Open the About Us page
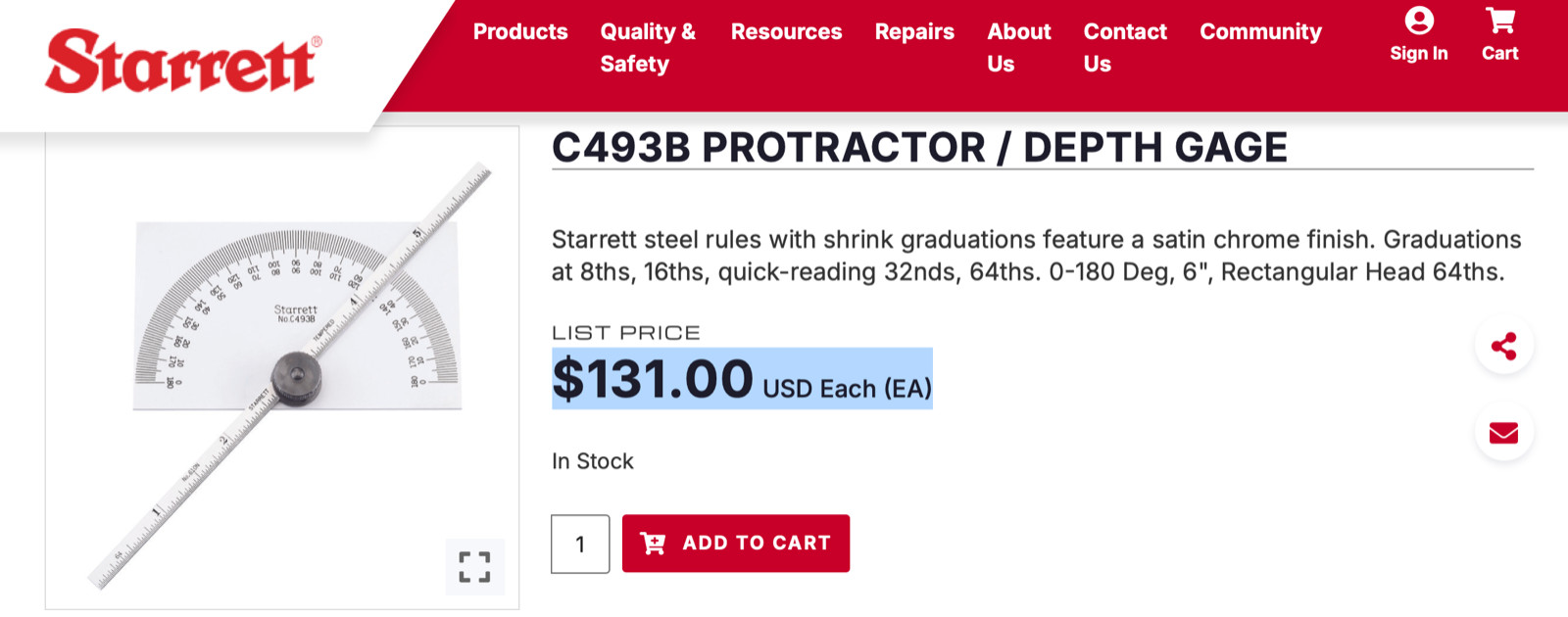Image resolution: width=1568 pixels, height=617 pixels. (1018, 47)
